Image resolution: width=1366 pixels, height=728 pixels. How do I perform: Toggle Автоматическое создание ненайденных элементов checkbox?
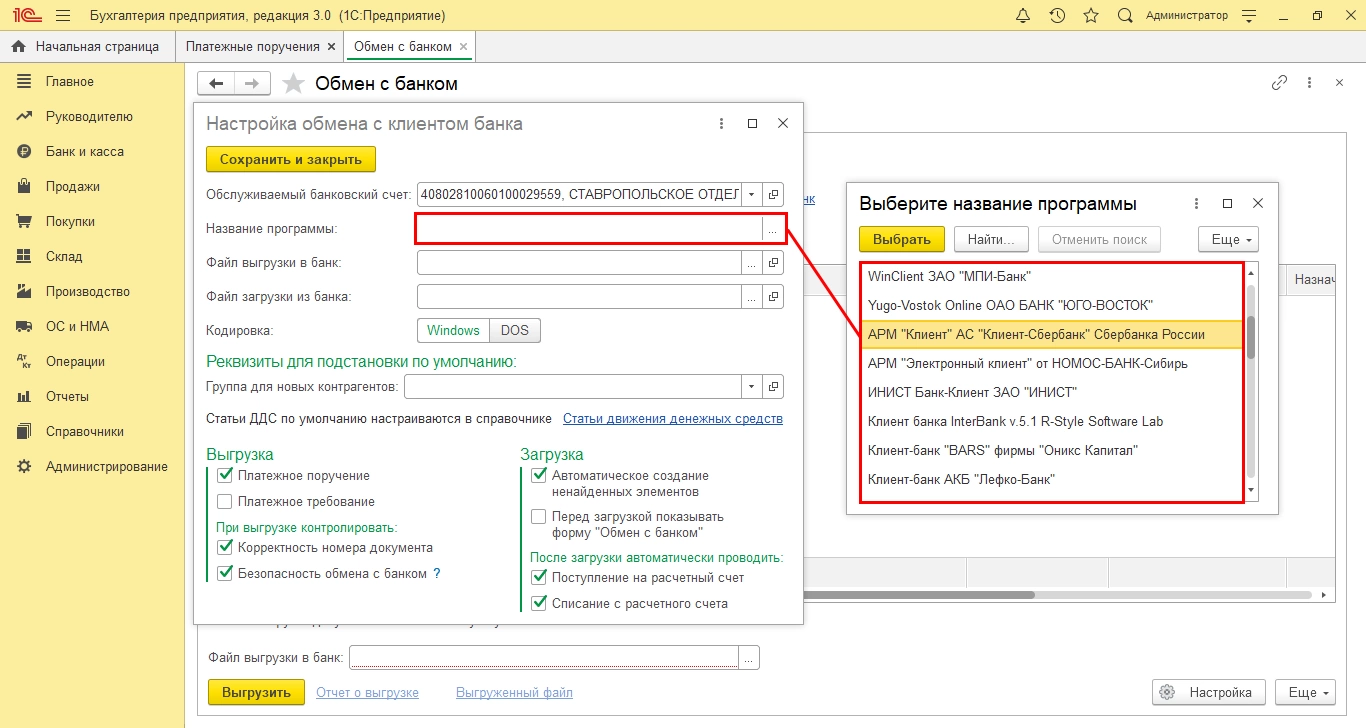pyautogui.click(x=539, y=476)
